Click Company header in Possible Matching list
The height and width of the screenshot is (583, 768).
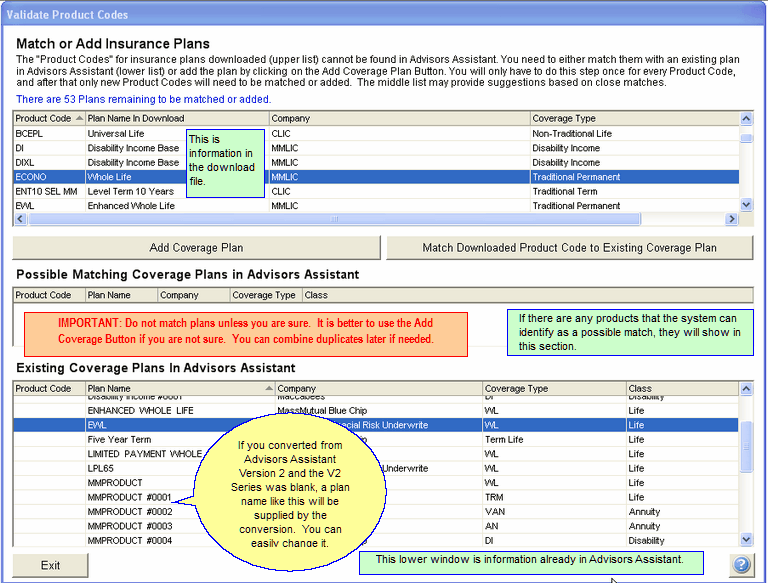(192, 295)
